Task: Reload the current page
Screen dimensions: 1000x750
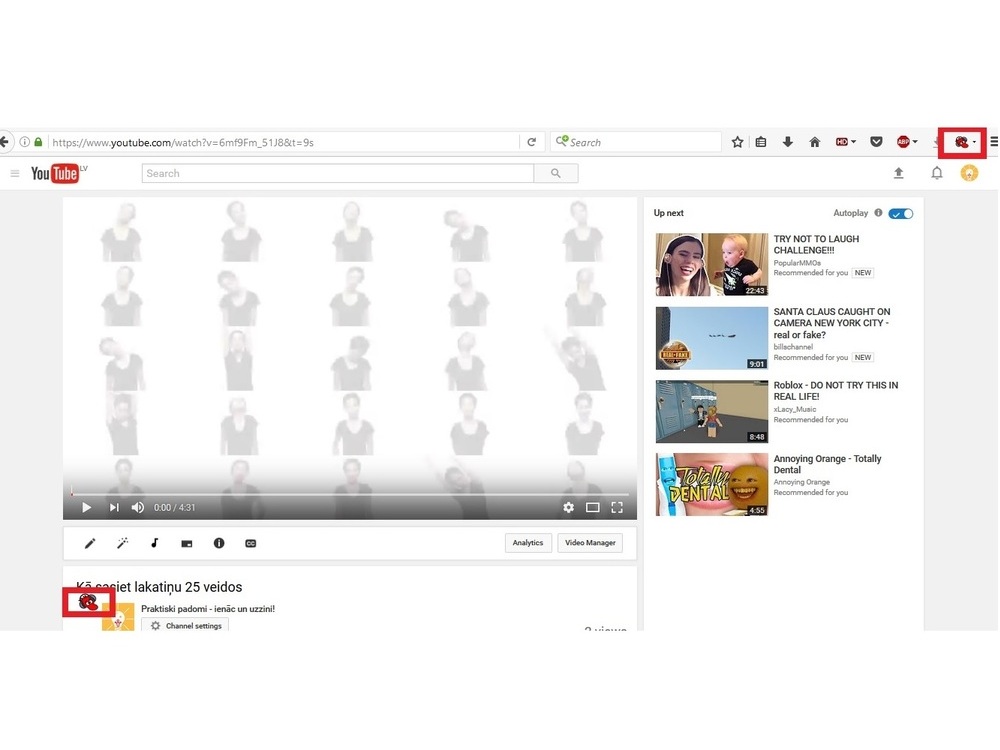Action: pyautogui.click(x=531, y=142)
